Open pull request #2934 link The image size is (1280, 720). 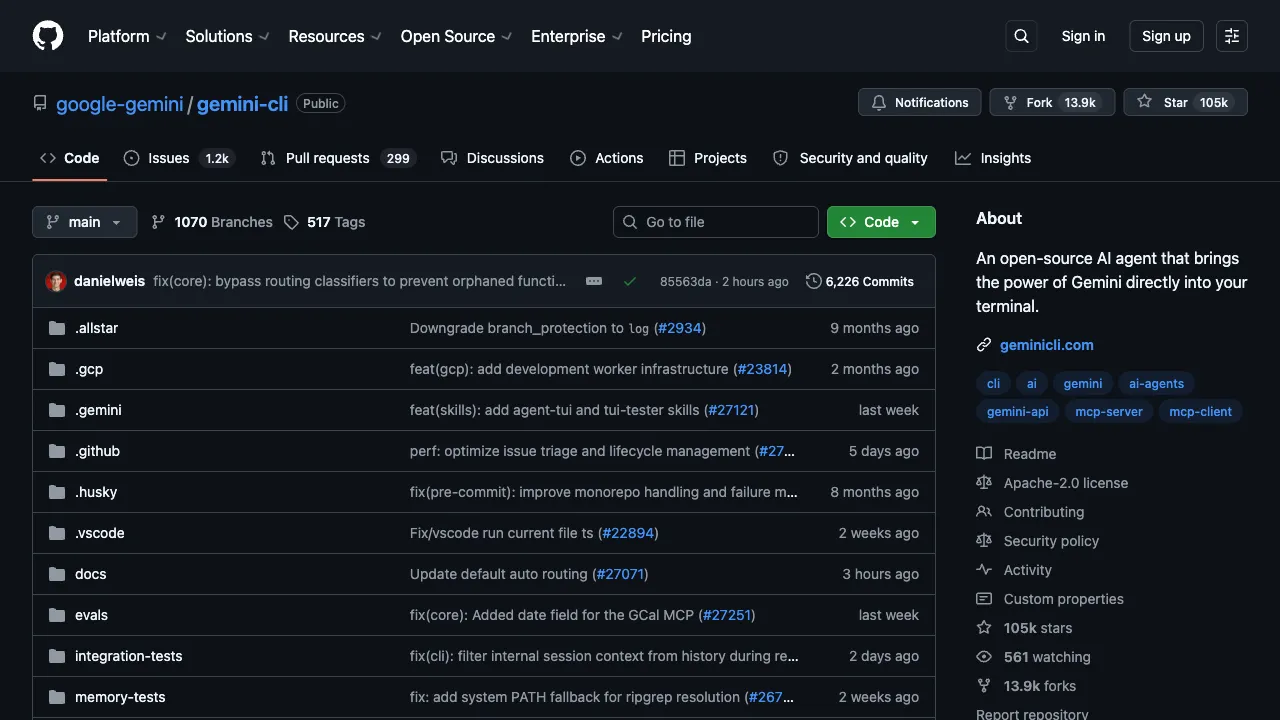680,328
